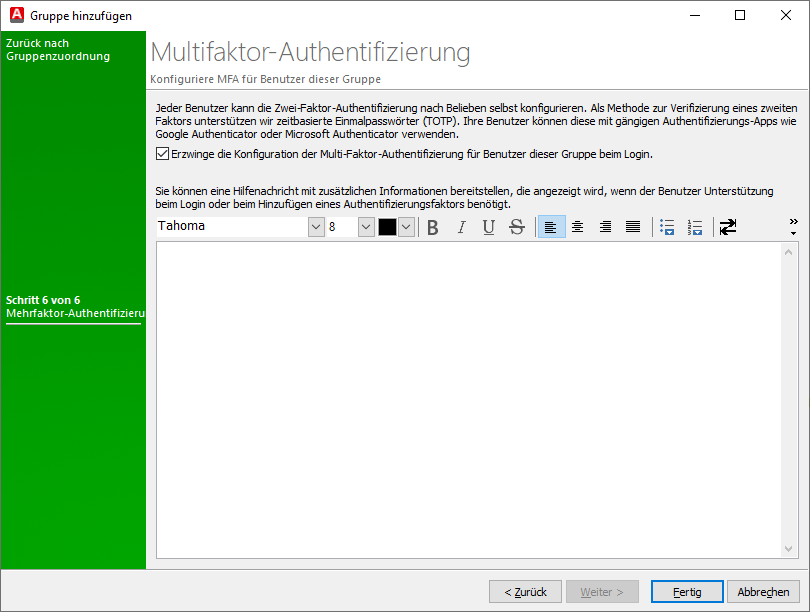
Task: Apply justified text alignment
Action: click(632, 227)
